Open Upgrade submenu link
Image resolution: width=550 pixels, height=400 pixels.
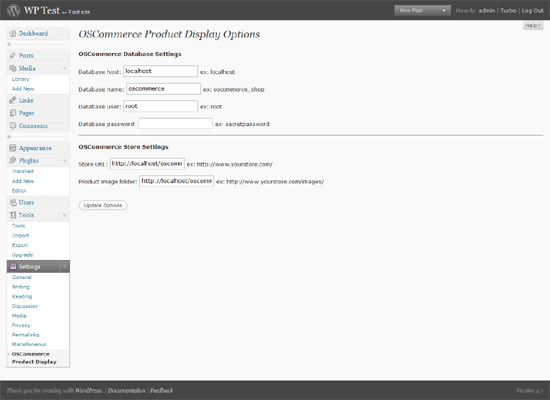tap(22, 255)
